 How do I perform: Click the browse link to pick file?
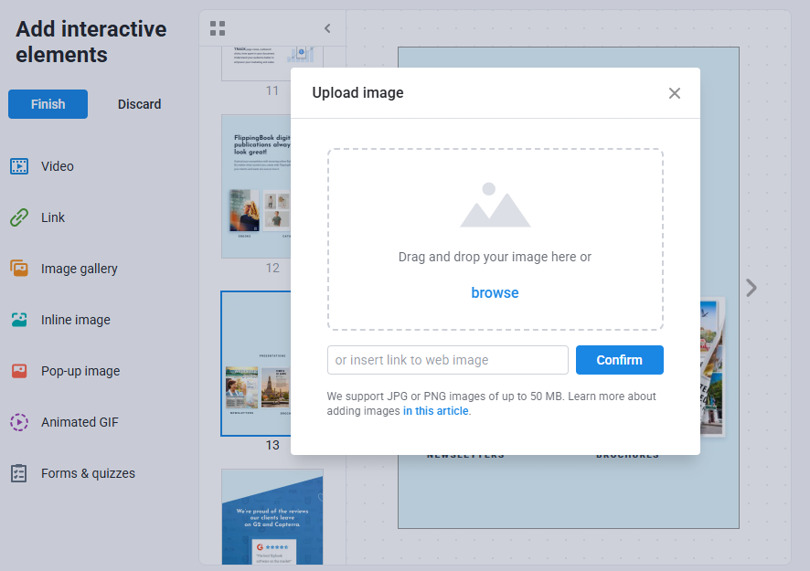point(495,293)
